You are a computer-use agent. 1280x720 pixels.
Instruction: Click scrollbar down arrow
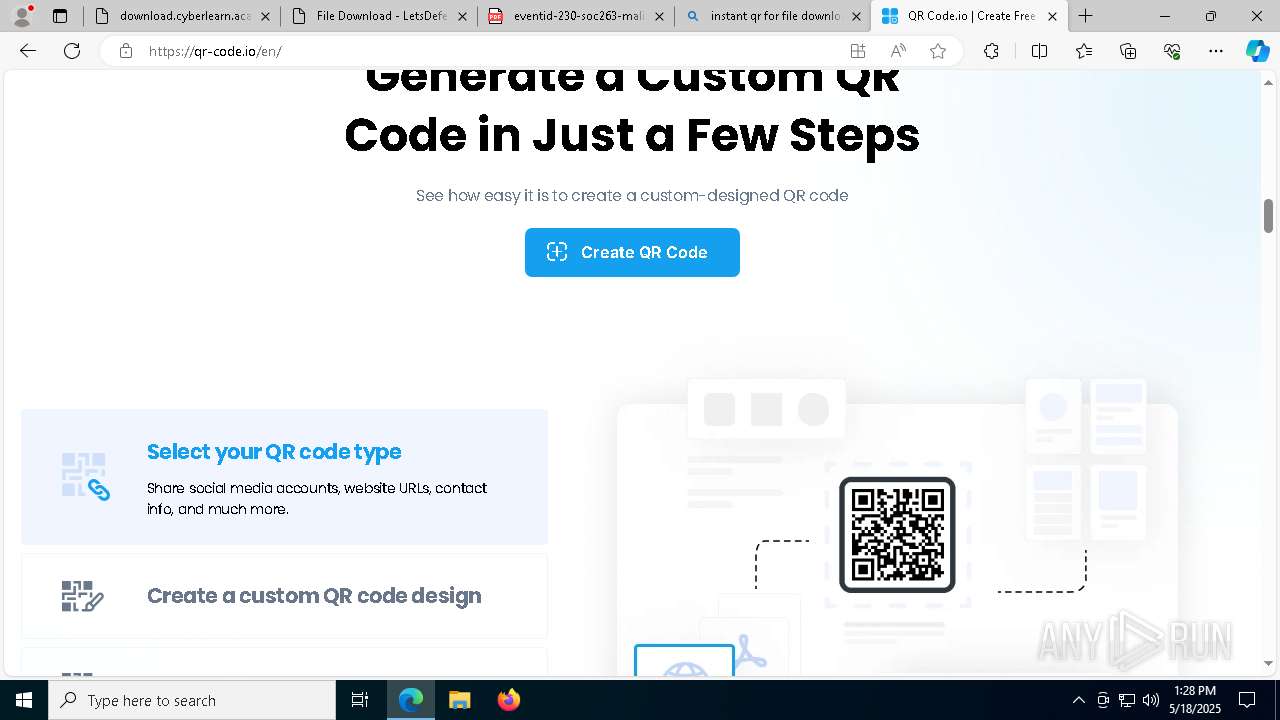pyautogui.click(x=1268, y=663)
